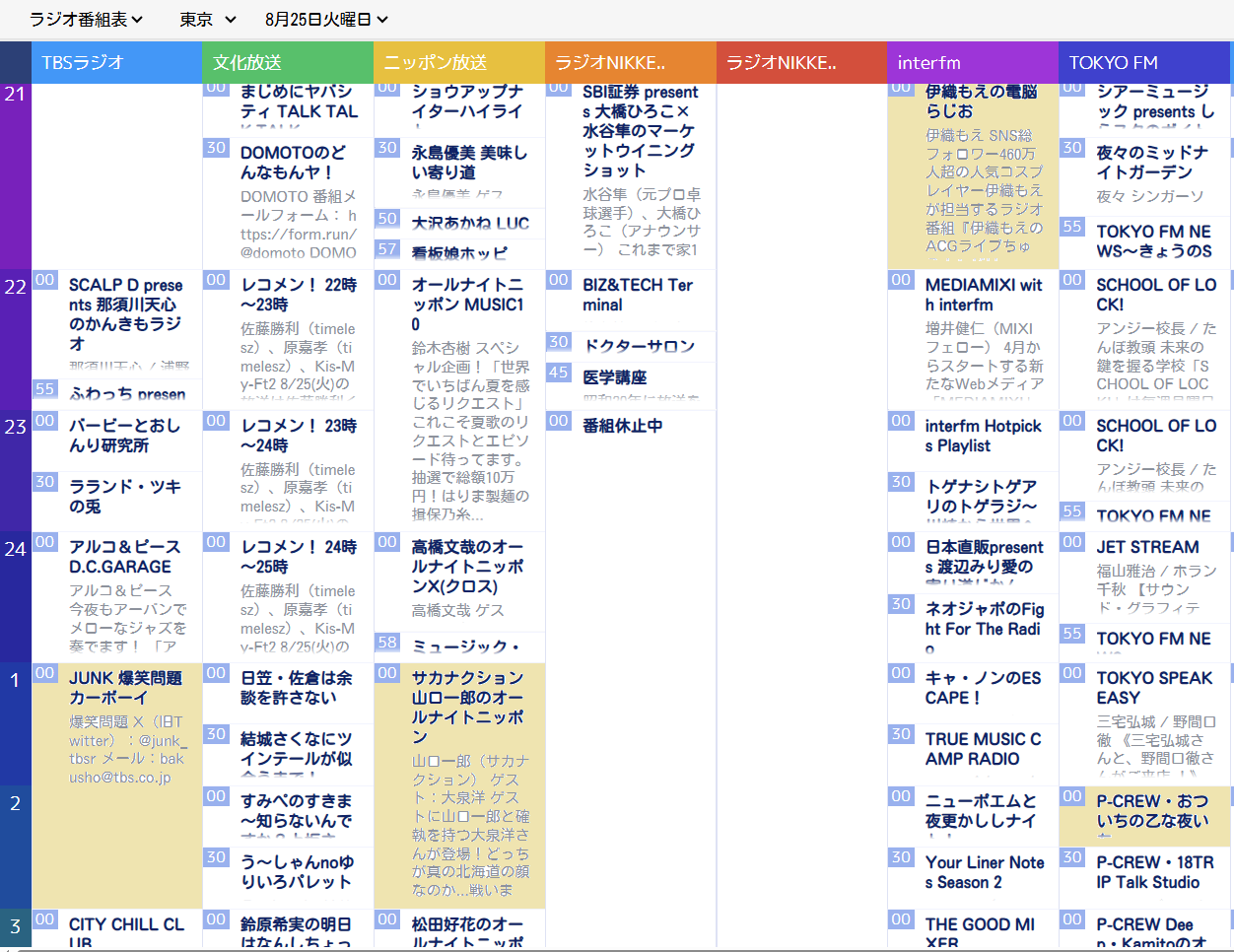Open ラランド・ツキの兎 program
The image size is (1234, 952).
pyautogui.click(x=116, y=502)
